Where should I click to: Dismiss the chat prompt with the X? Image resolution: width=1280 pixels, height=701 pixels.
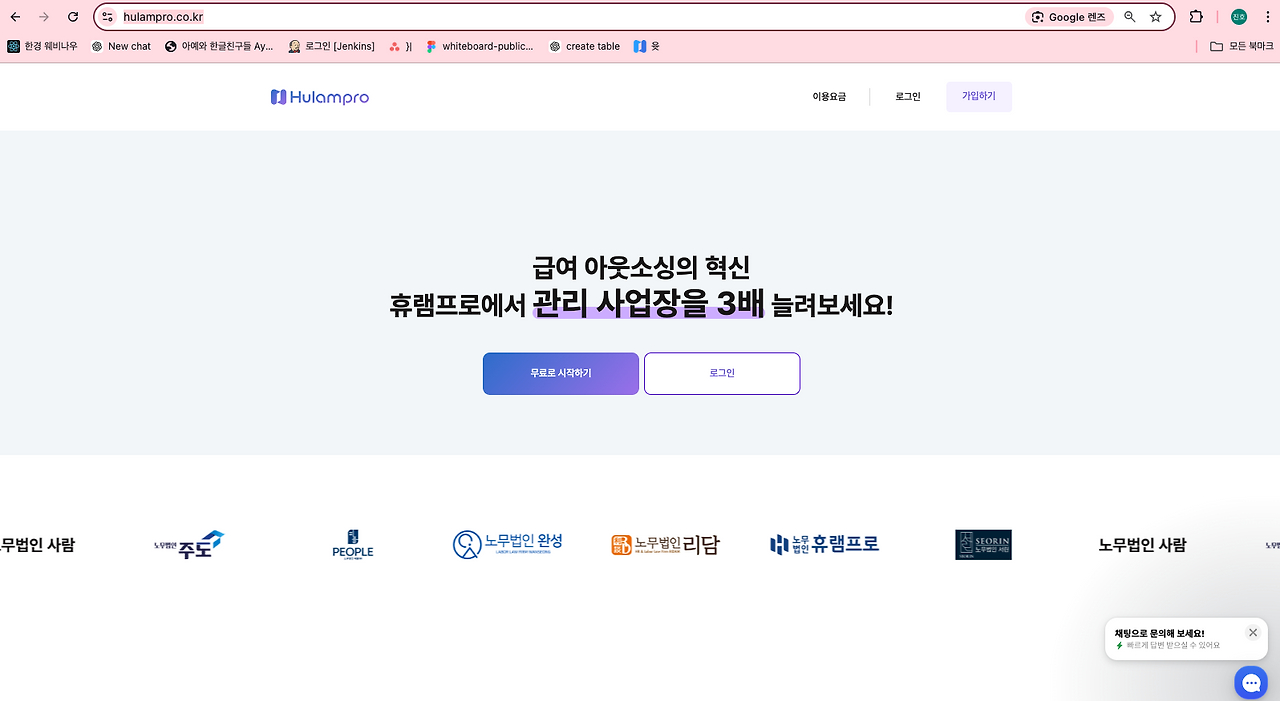pyautogui.click(x=1252, y=632)
